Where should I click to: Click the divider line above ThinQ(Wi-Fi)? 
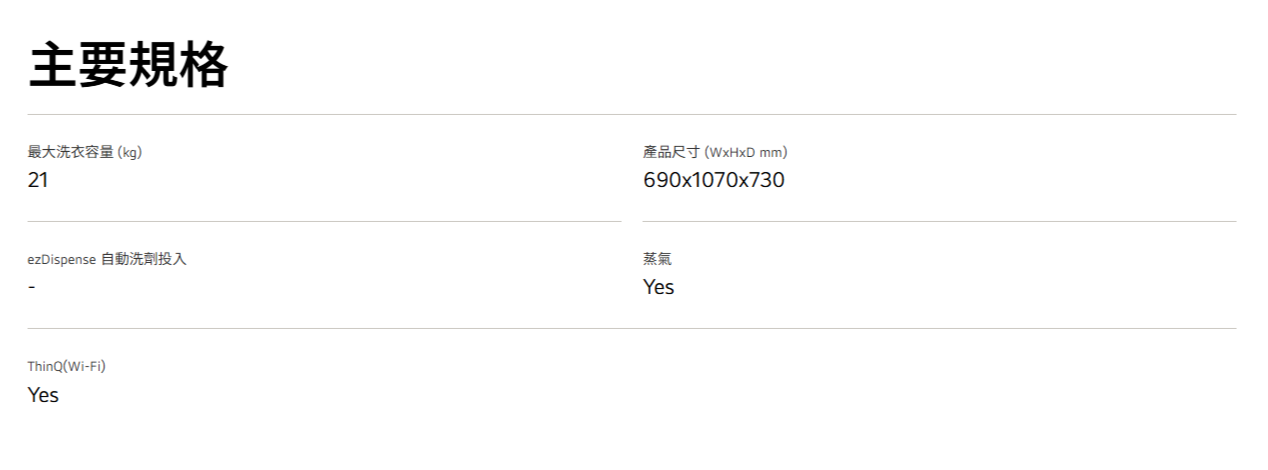coord(632,328)
